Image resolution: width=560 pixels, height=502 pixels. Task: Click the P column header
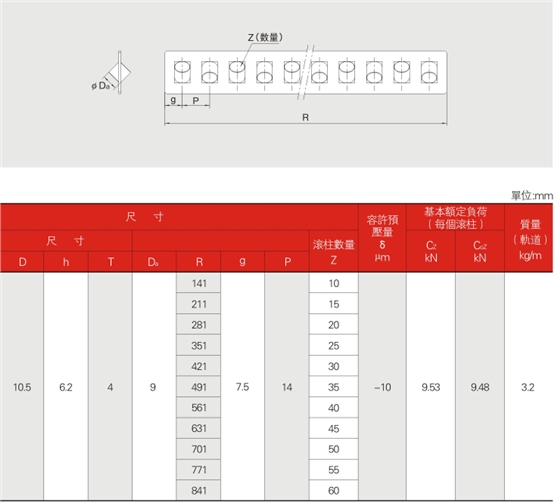click(x=287, y=262)
